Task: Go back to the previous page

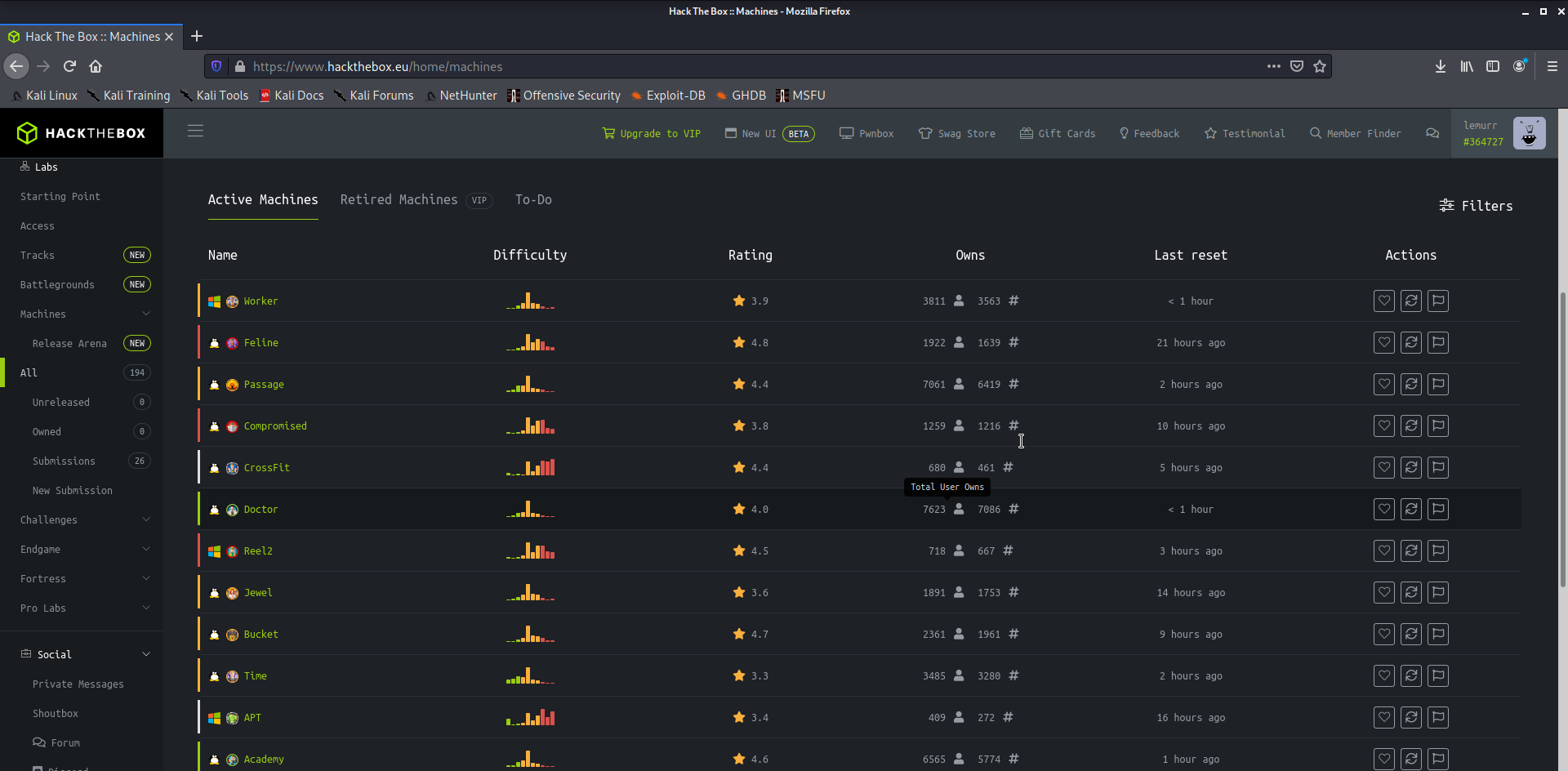Action: (x=16, y=66)
